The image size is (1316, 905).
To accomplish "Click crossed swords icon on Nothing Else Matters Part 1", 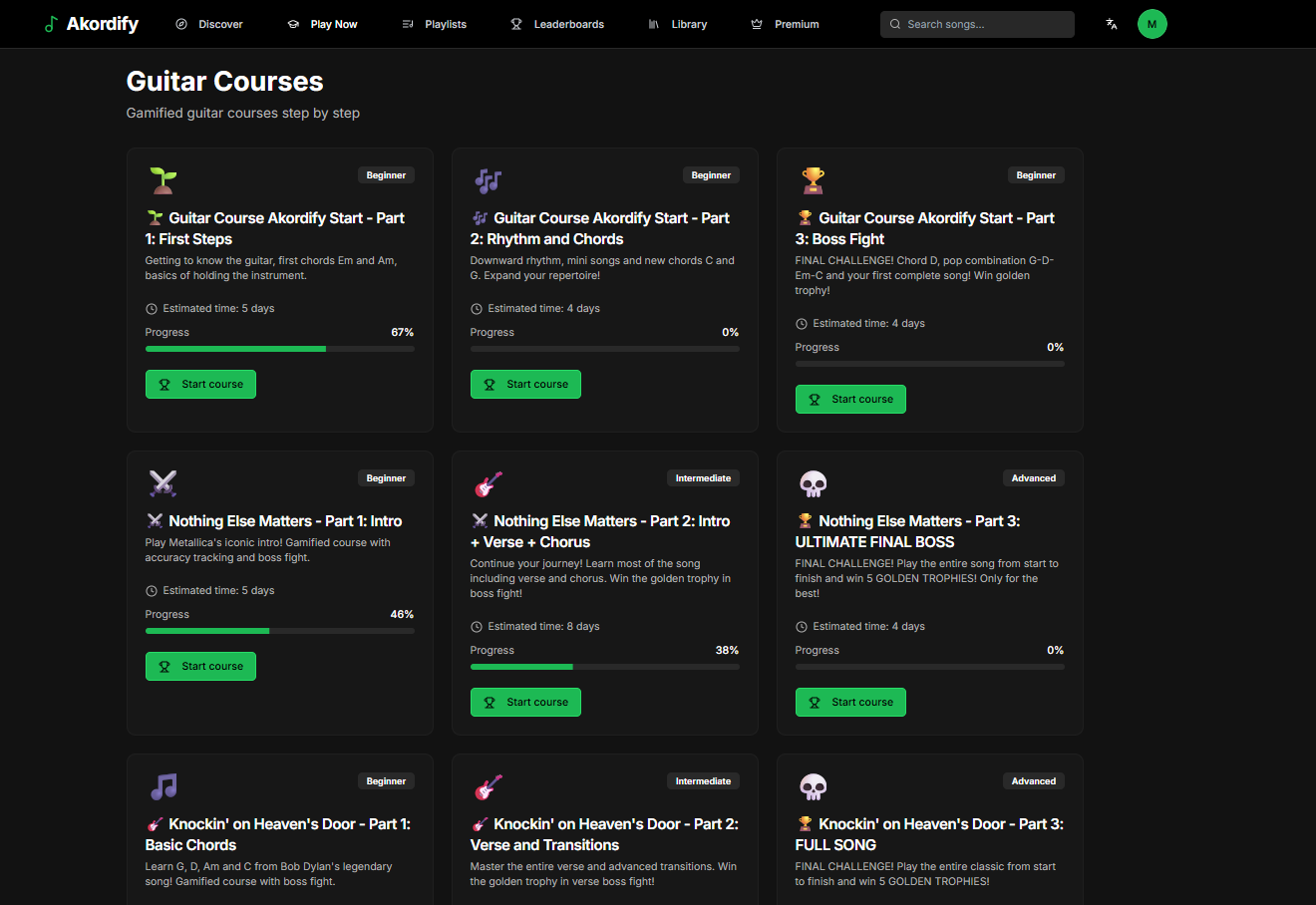I will tap(164, 483).
